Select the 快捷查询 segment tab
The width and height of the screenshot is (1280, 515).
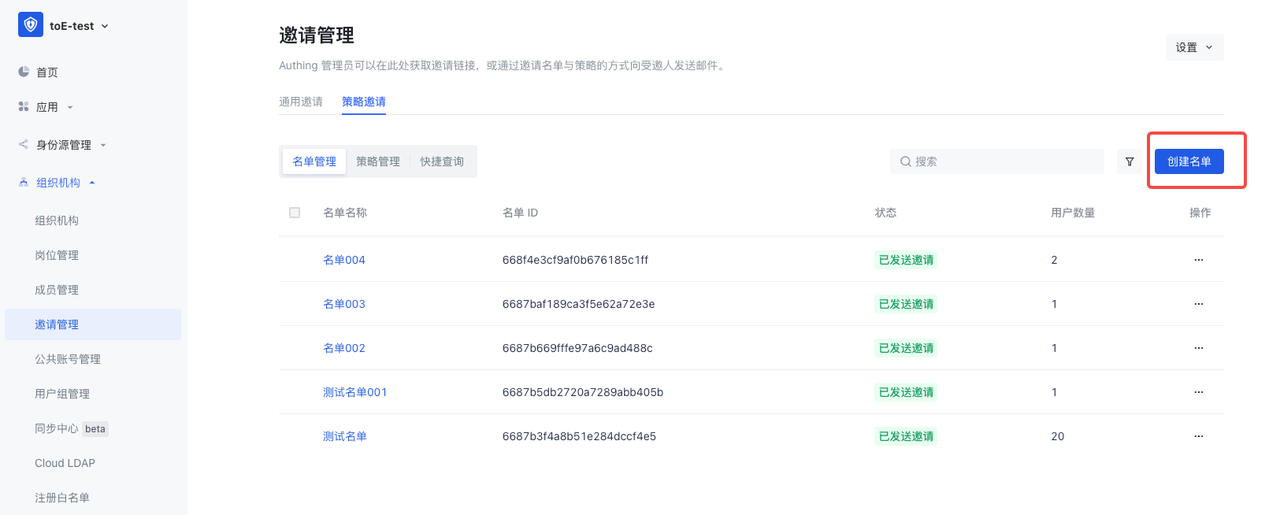(x=442, y=162)
